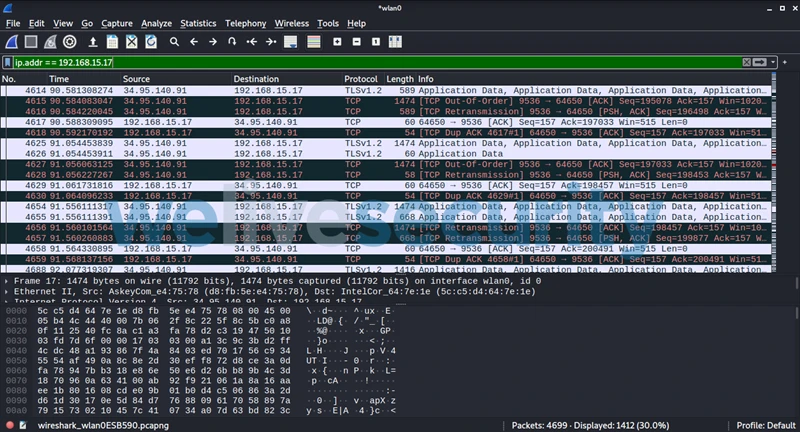Reload this capture file icon
The width and height of the screenshot is (800, 432).
pyautogui.click(x=151, y=42)
